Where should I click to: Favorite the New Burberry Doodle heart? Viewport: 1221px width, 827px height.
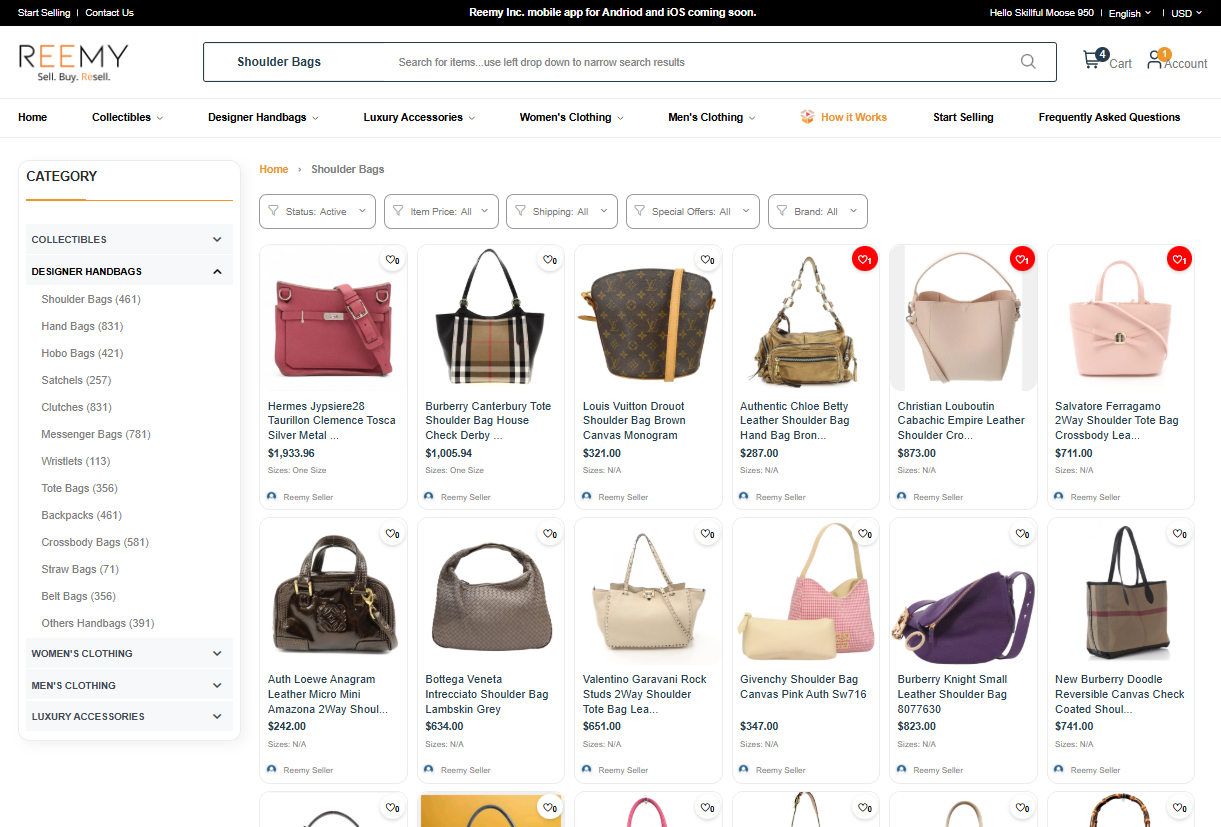(1179, 534)
